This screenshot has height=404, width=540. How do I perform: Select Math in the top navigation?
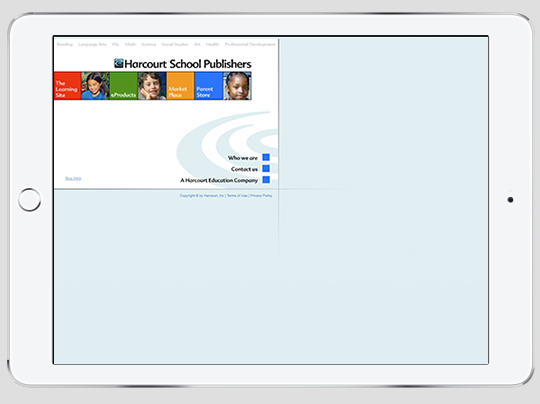click(x=130, y=44)
